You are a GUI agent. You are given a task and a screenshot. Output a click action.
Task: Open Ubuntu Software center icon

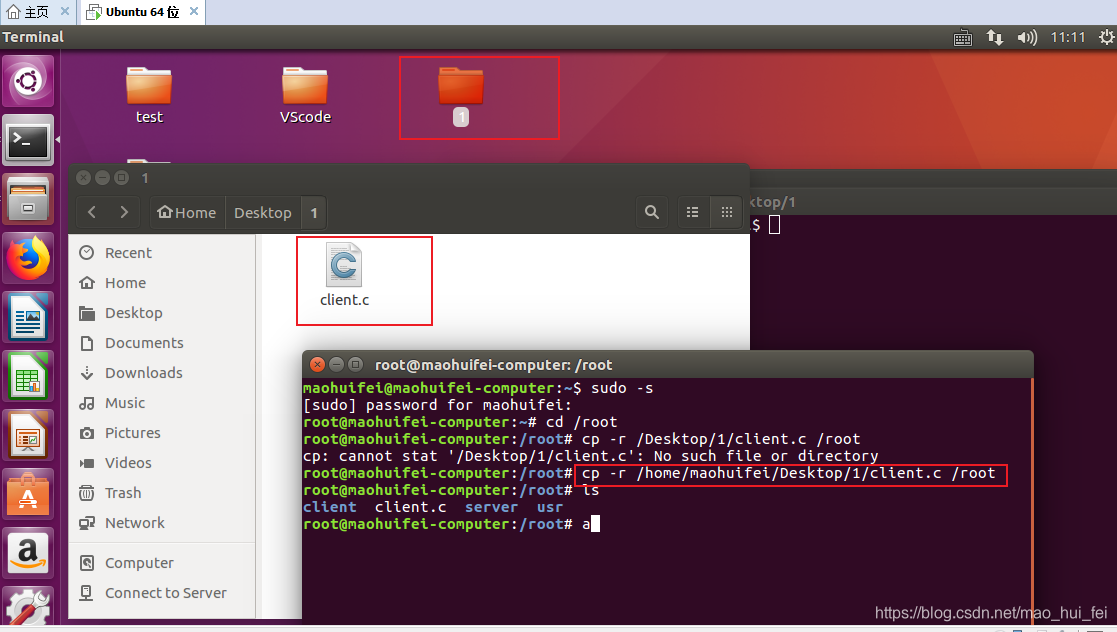(x=28, y=494)
